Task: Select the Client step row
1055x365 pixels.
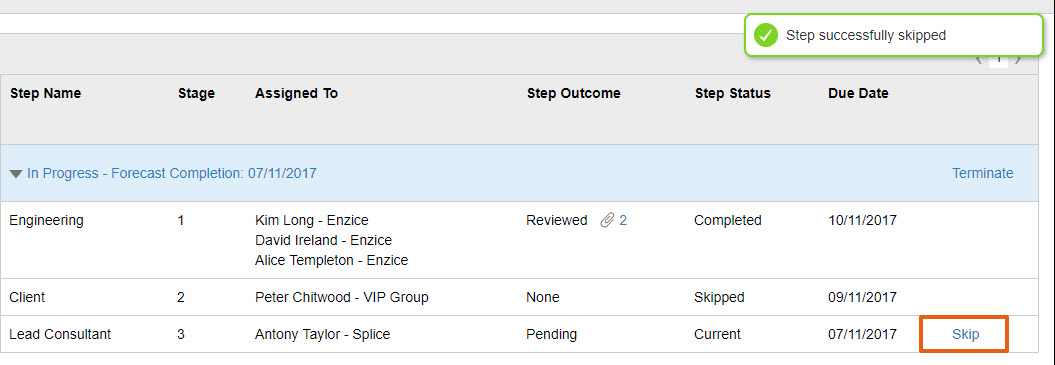Action: 518,297
